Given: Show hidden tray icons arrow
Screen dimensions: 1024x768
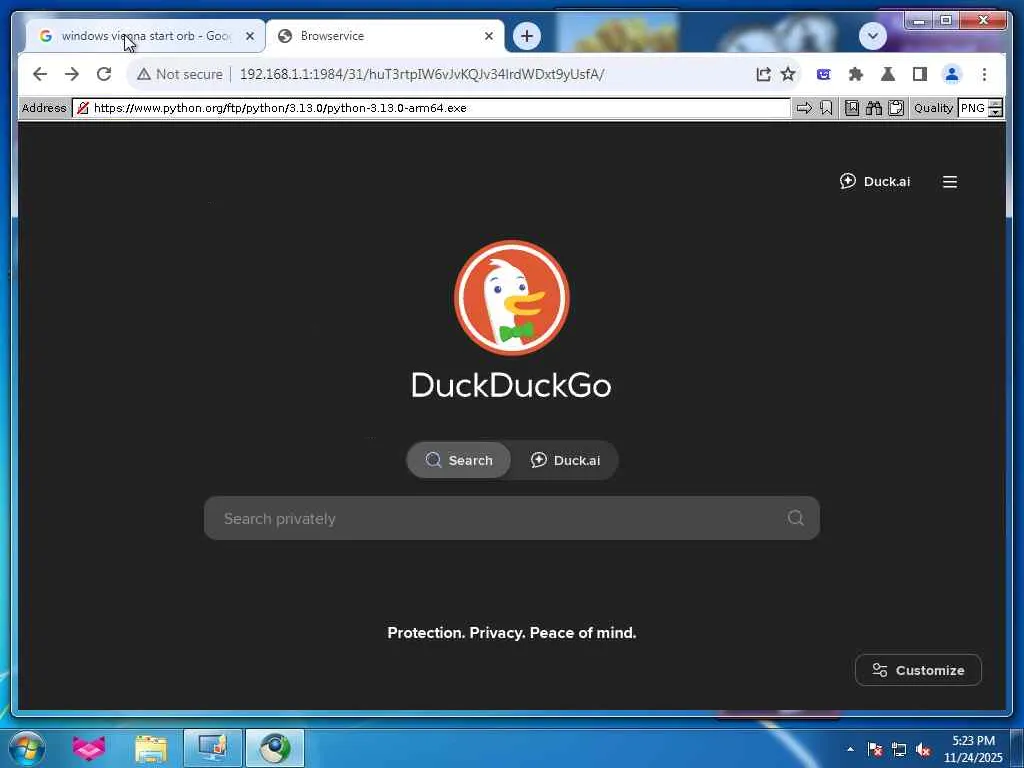Looking at the screenshot, I should (x=850, y=749).
